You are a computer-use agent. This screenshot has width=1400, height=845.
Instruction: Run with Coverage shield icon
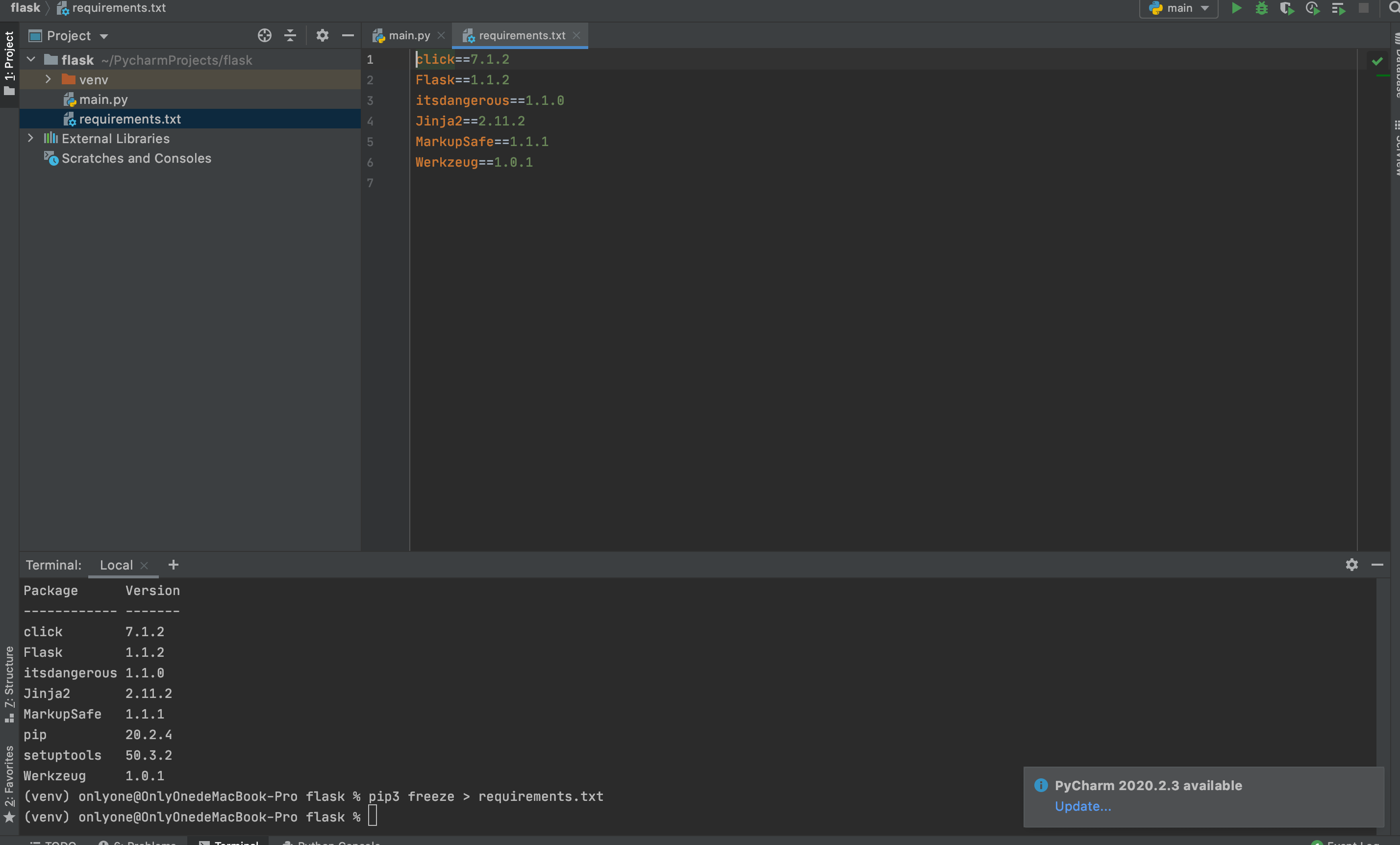tap(1286, 8)
